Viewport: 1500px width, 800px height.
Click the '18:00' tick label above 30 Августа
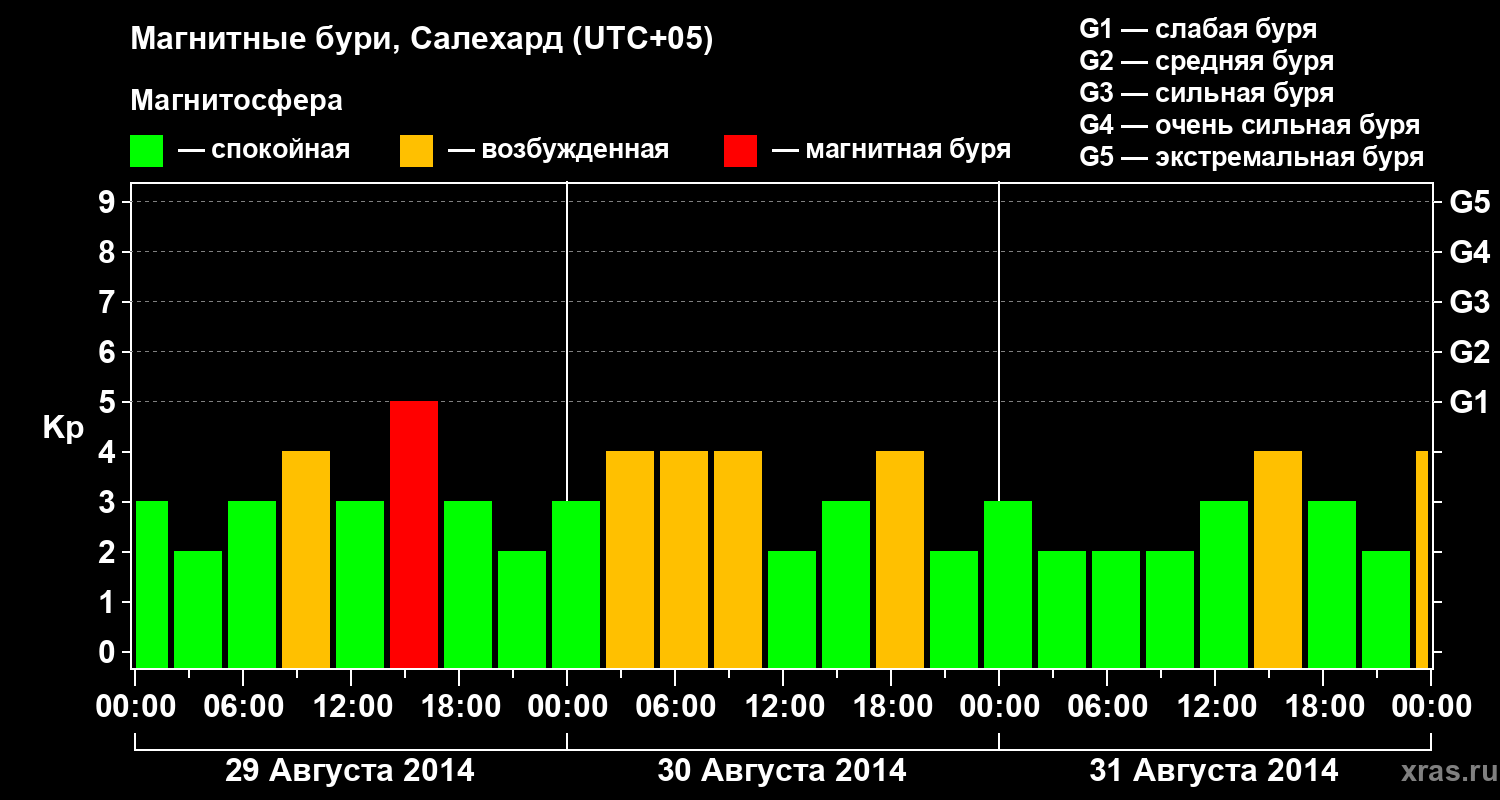pos(891,707)
